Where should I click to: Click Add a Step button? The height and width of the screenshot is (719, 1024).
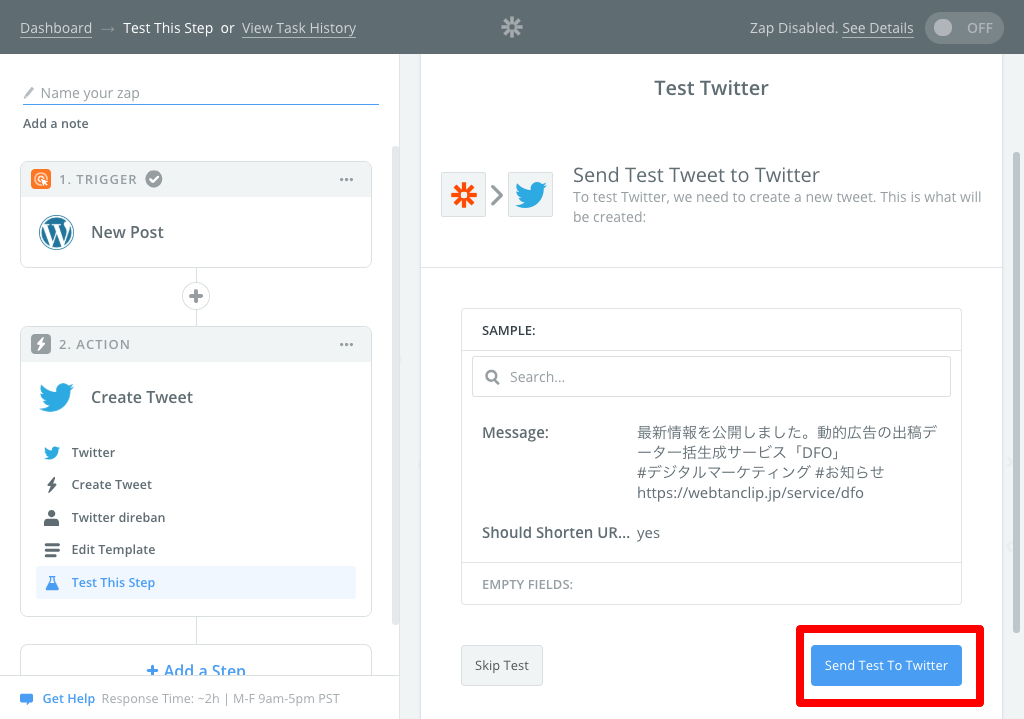click(x=196, y=669)
